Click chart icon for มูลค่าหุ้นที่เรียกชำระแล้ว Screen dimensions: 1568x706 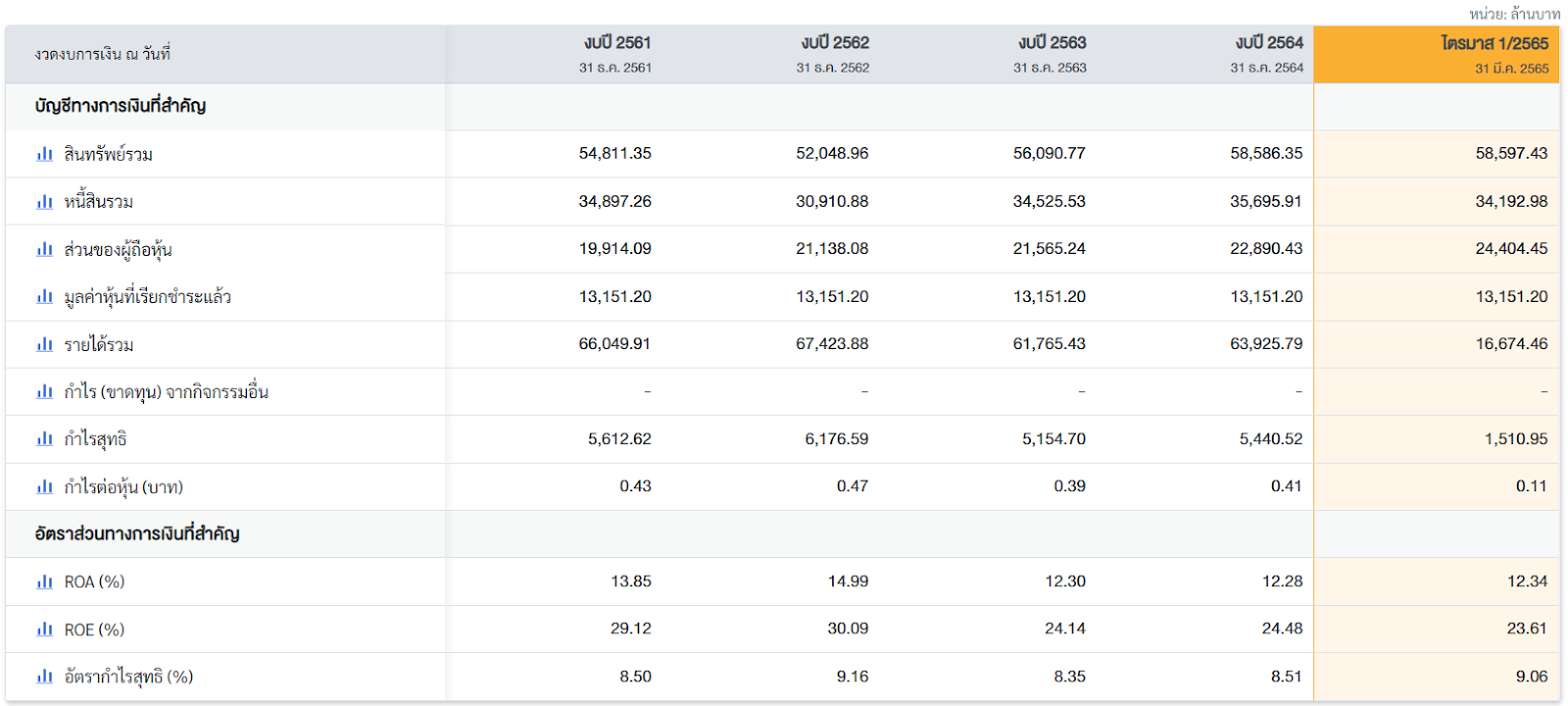click(44, 297)
